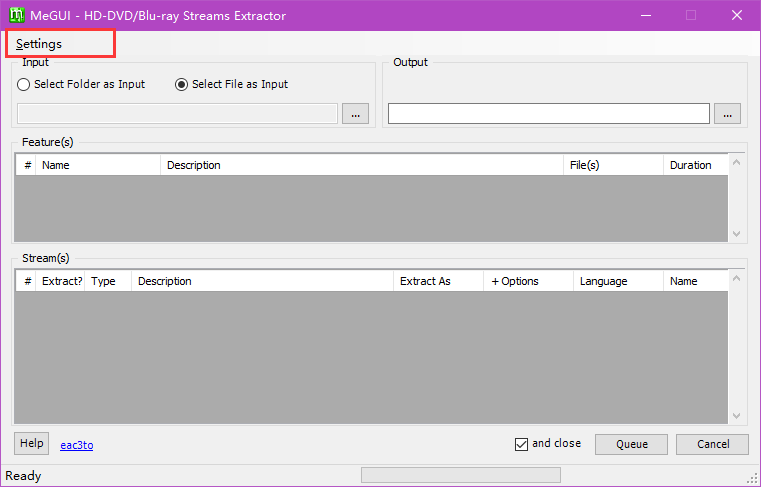Viewport: 761px width, 487px height.
Task: Click the MeGUI app icon in title bar
Action: [x=17, y=15]
